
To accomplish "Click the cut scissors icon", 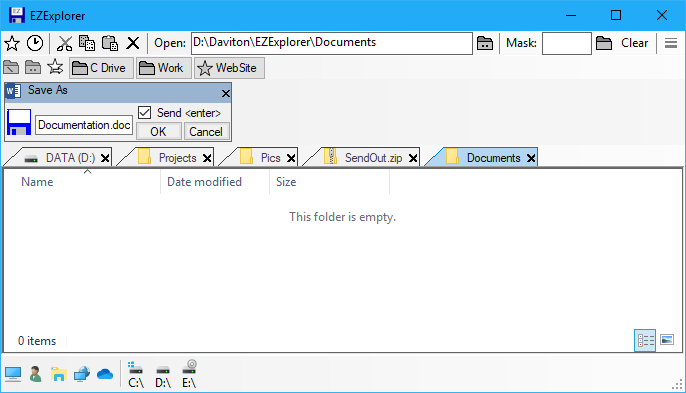I will click(65, 43).
